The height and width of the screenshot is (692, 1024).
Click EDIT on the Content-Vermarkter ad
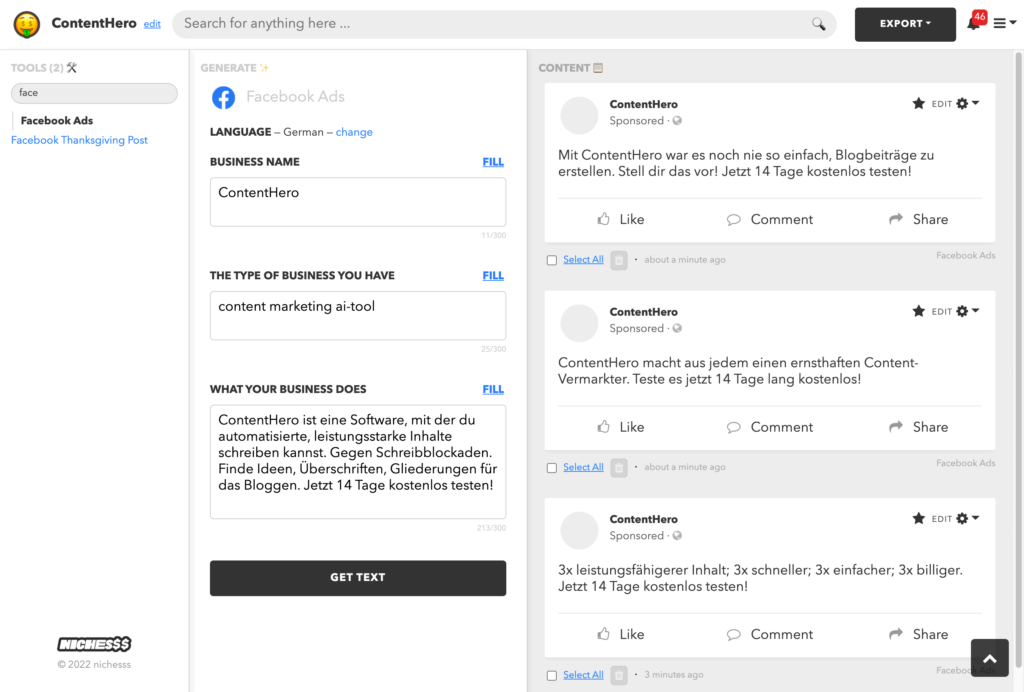[x=942, y=311]
